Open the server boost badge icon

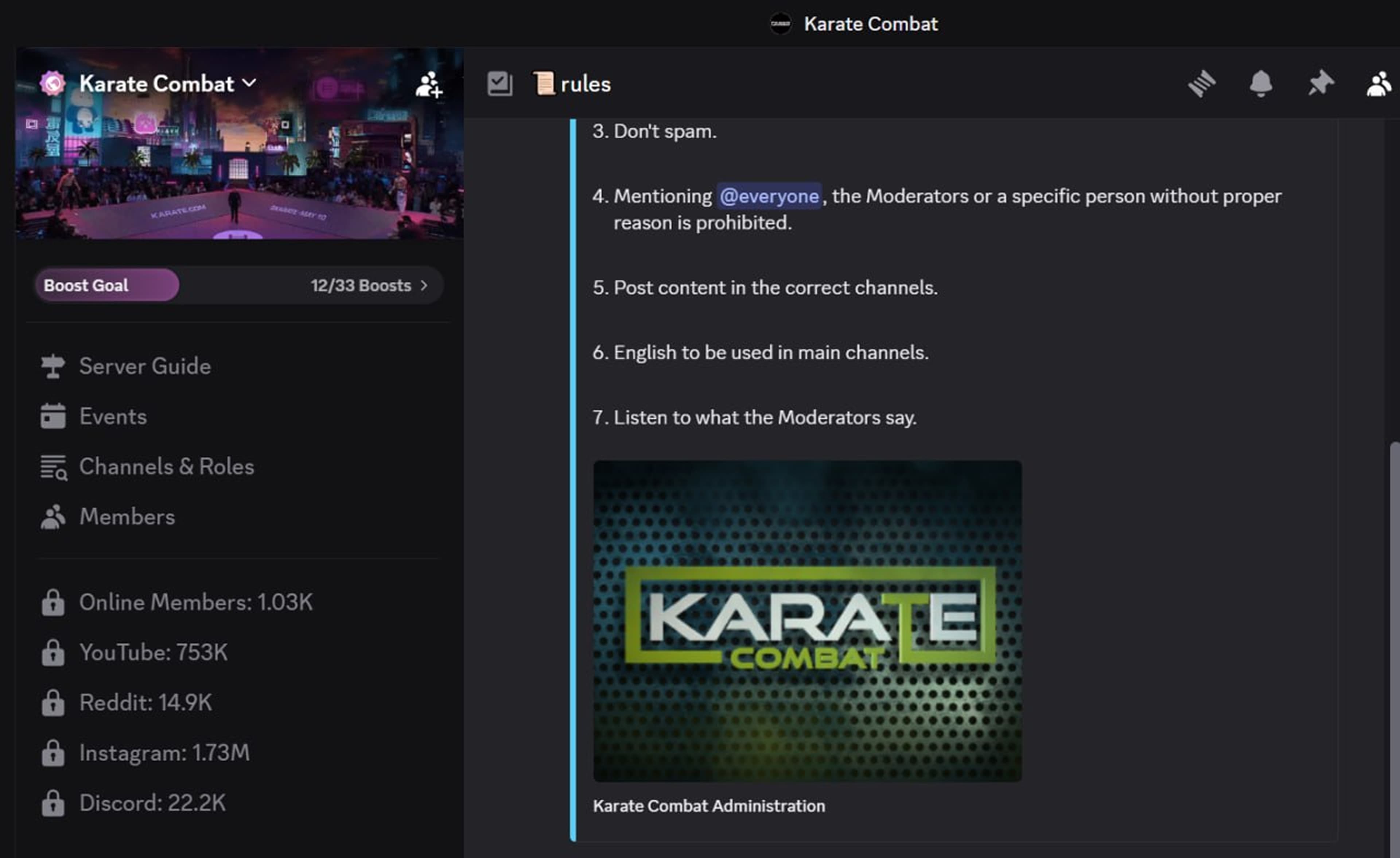click(52, 84)
